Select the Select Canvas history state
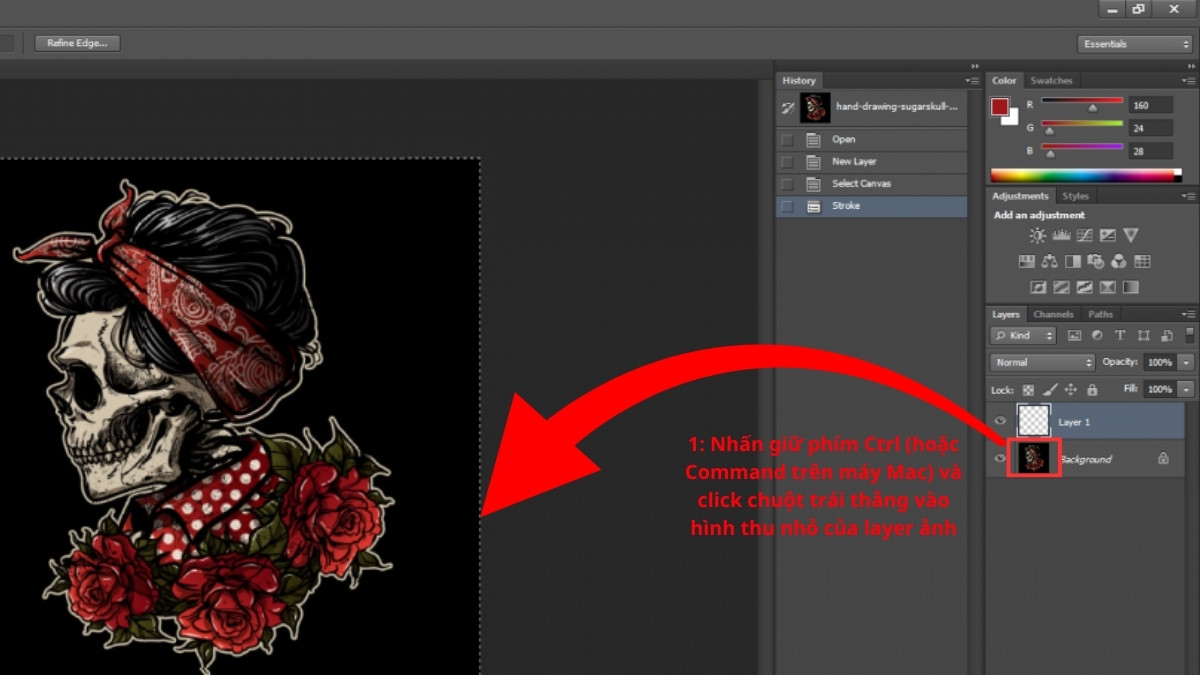The width and height of the screenshot is (1200, 675). point(872,184)
